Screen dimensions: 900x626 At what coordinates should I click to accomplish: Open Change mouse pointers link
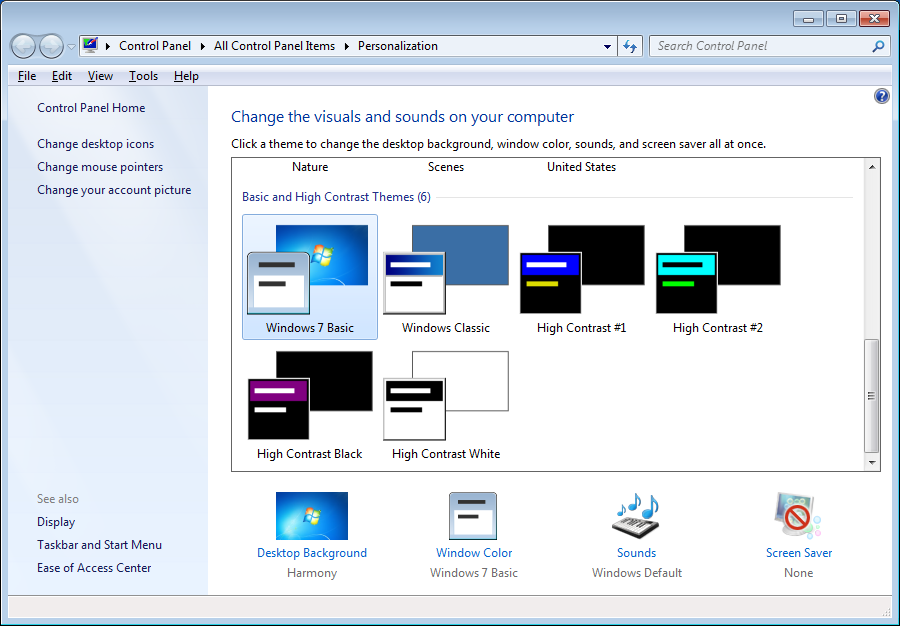[100, 167]
